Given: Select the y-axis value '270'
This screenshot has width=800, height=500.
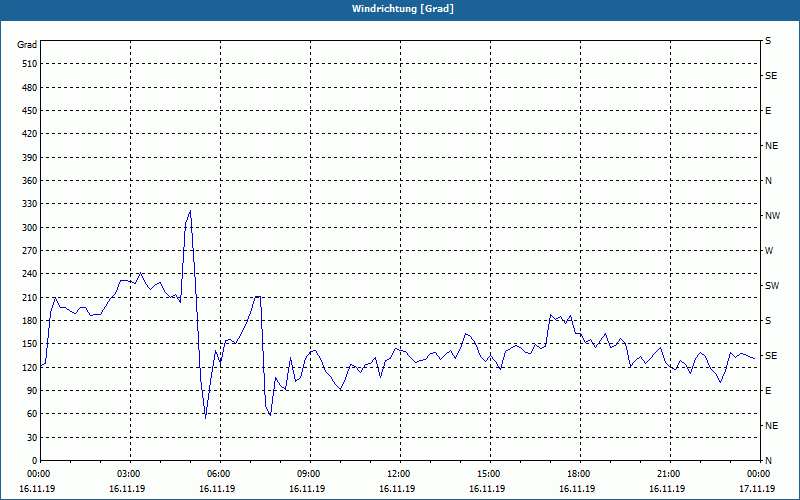Looking at the screenshot, I should click(x=30, y=251).
